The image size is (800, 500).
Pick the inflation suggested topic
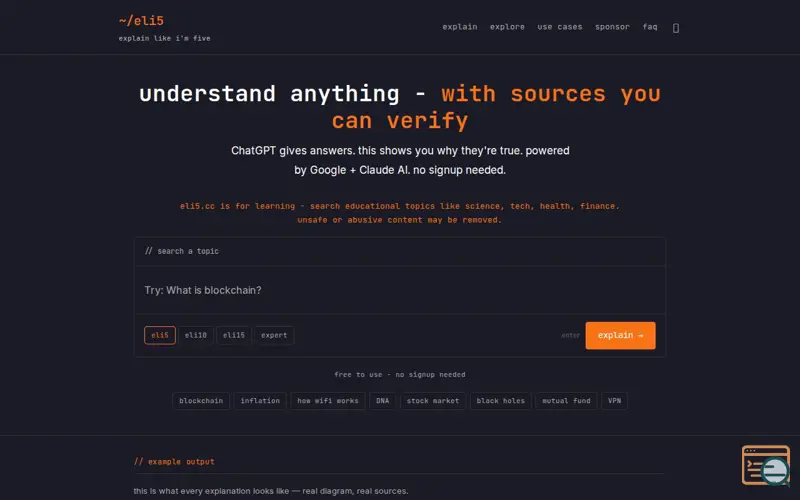(x=260, y=401)
